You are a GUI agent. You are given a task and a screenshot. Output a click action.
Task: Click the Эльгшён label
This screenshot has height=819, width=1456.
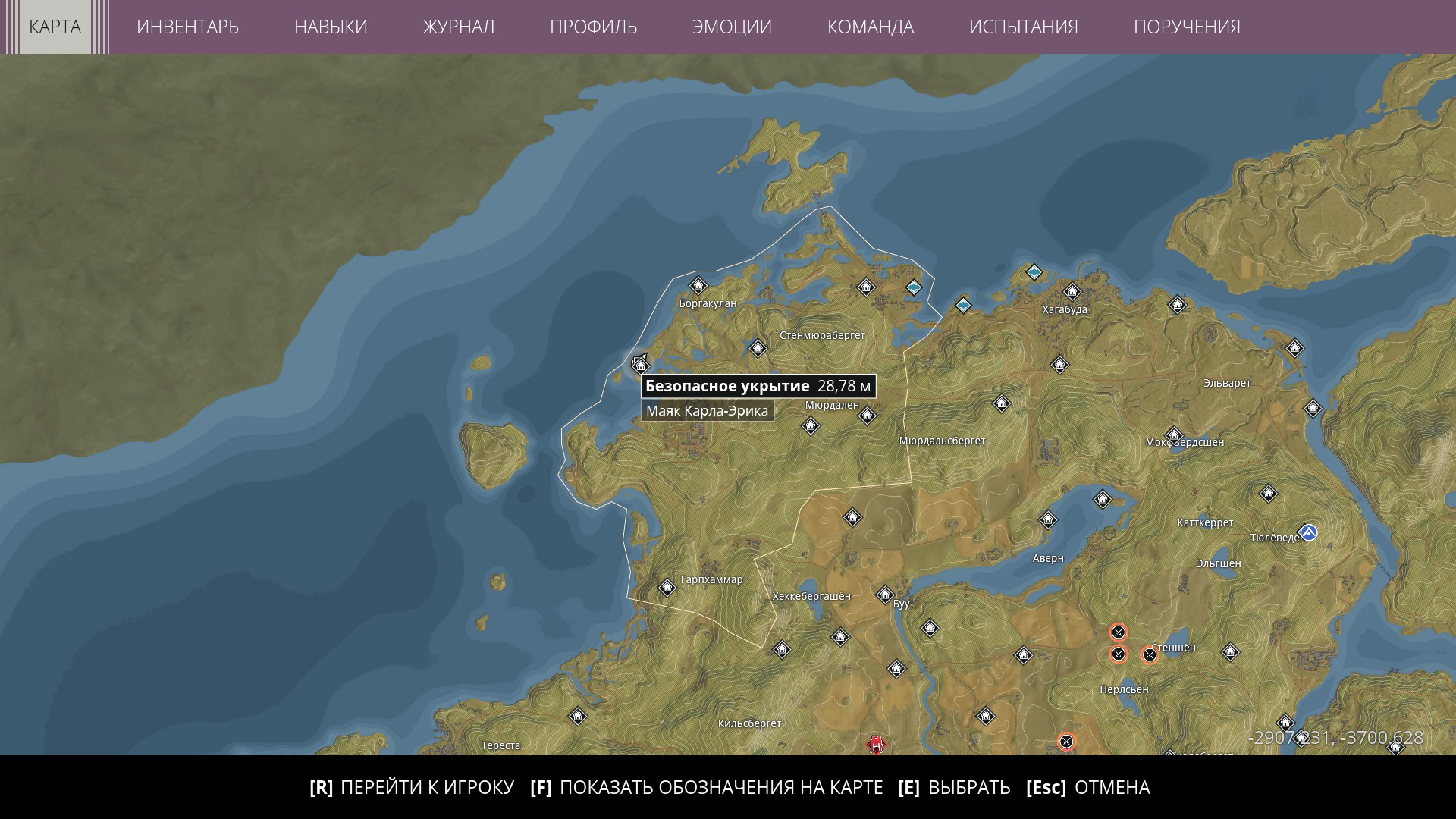click(1219, 563)
